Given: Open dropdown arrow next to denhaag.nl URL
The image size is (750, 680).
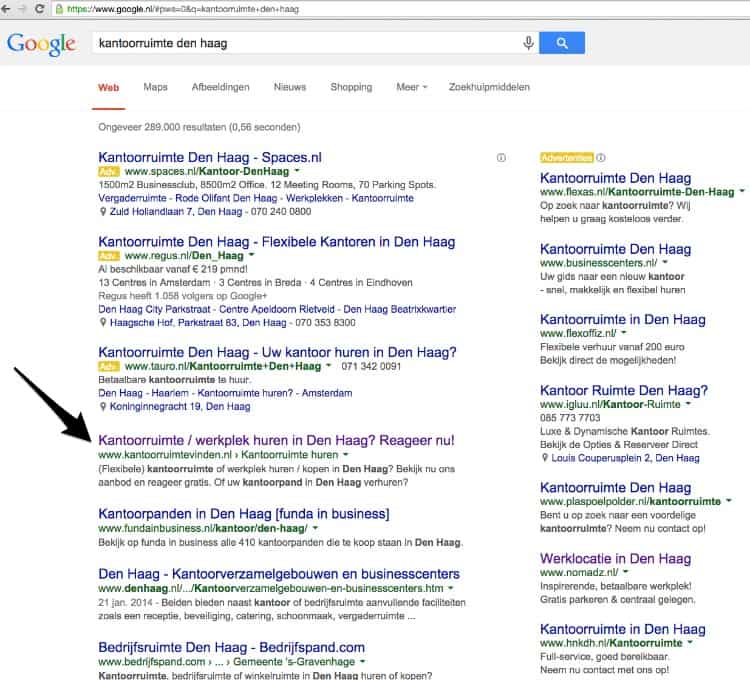Looking at the screenshot, I should pyautogui.click(x=451, y=588).
